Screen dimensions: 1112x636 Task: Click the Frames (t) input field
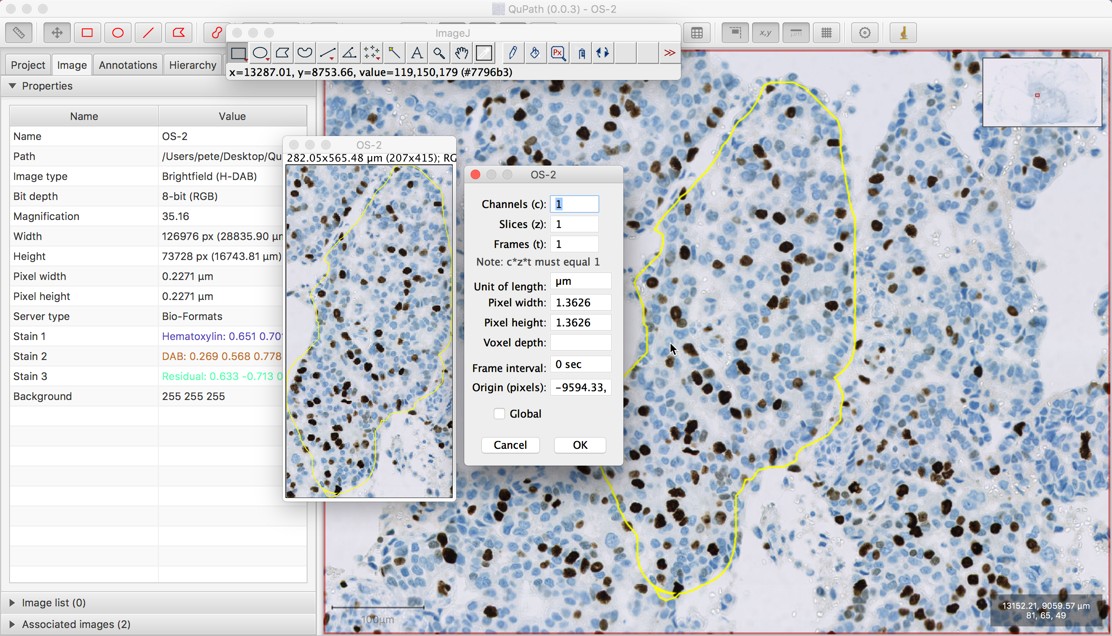[x=574, y=244]
